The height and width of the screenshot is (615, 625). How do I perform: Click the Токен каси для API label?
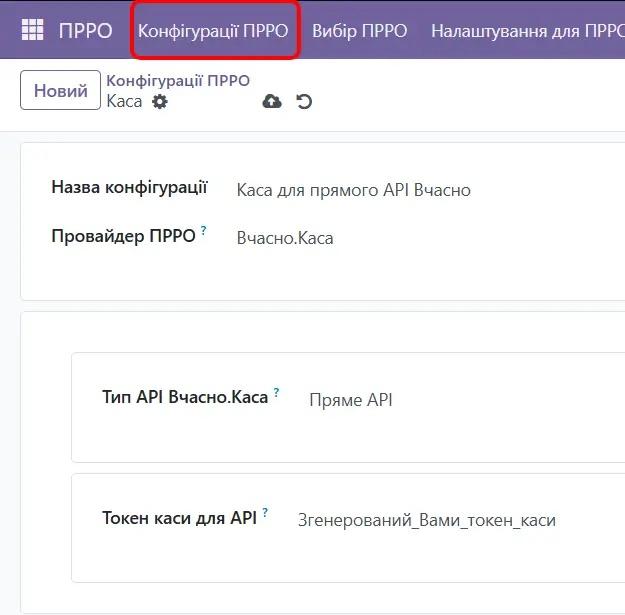click(x=180, y=518)
